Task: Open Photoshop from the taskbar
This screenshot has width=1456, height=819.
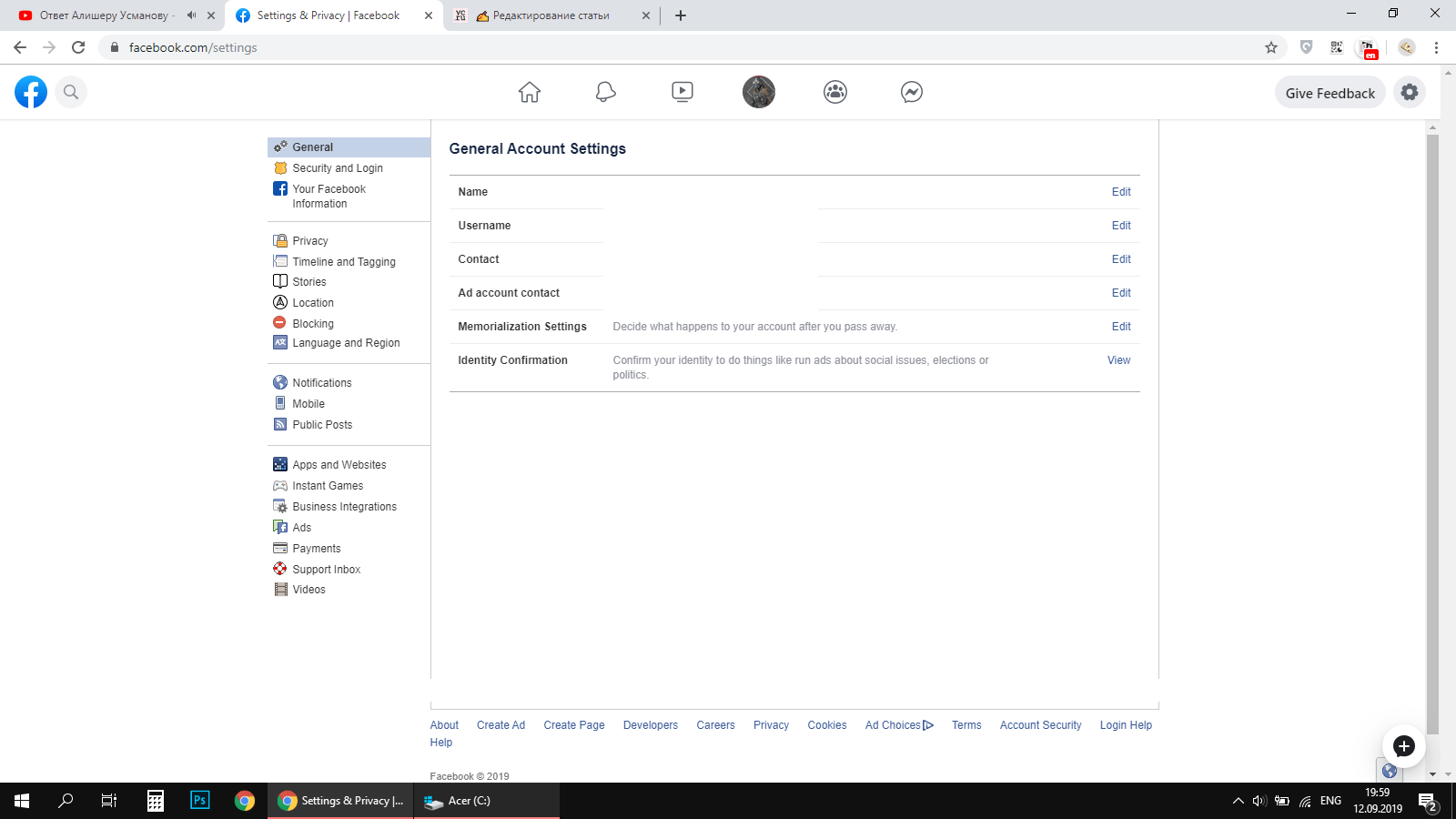Action: pos(200,801)
